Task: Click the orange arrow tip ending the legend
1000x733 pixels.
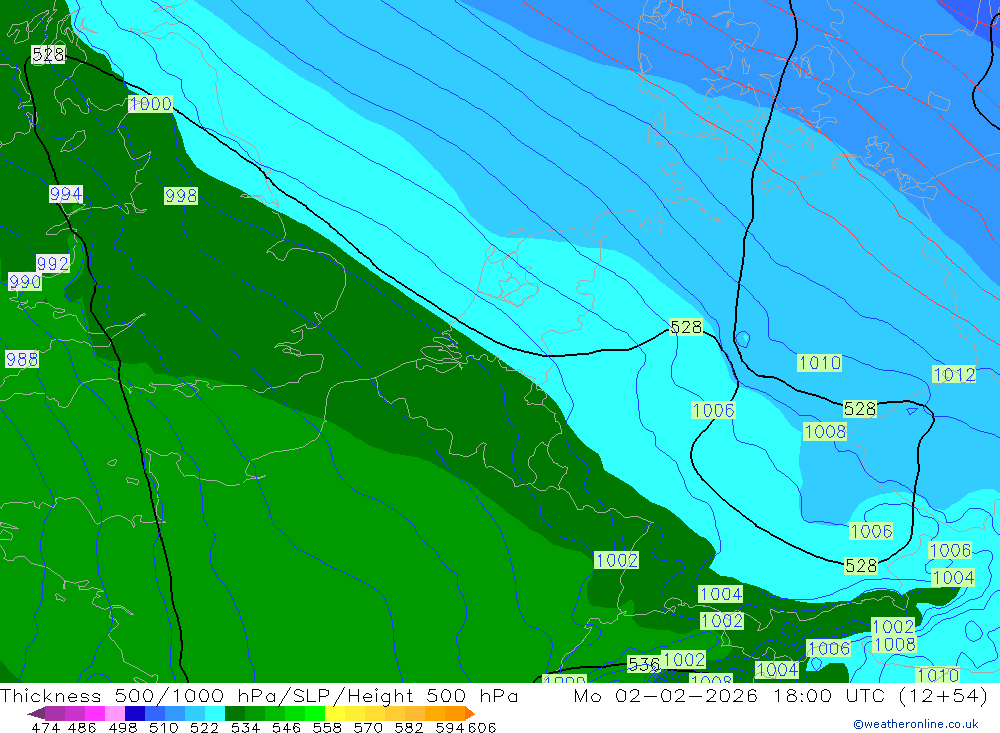Action: (x=469, y=713)
